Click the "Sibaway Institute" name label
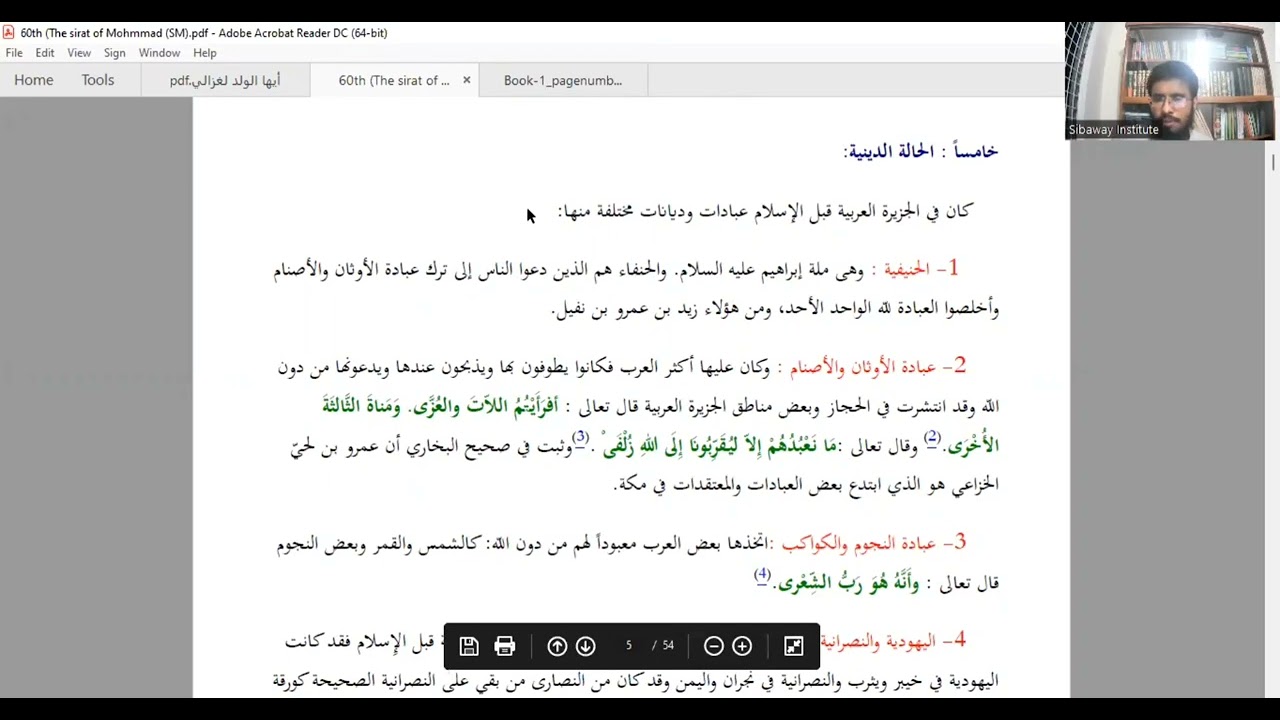Image resolution: width=1280 pixels, height=720 pixels. point(1113,130)
